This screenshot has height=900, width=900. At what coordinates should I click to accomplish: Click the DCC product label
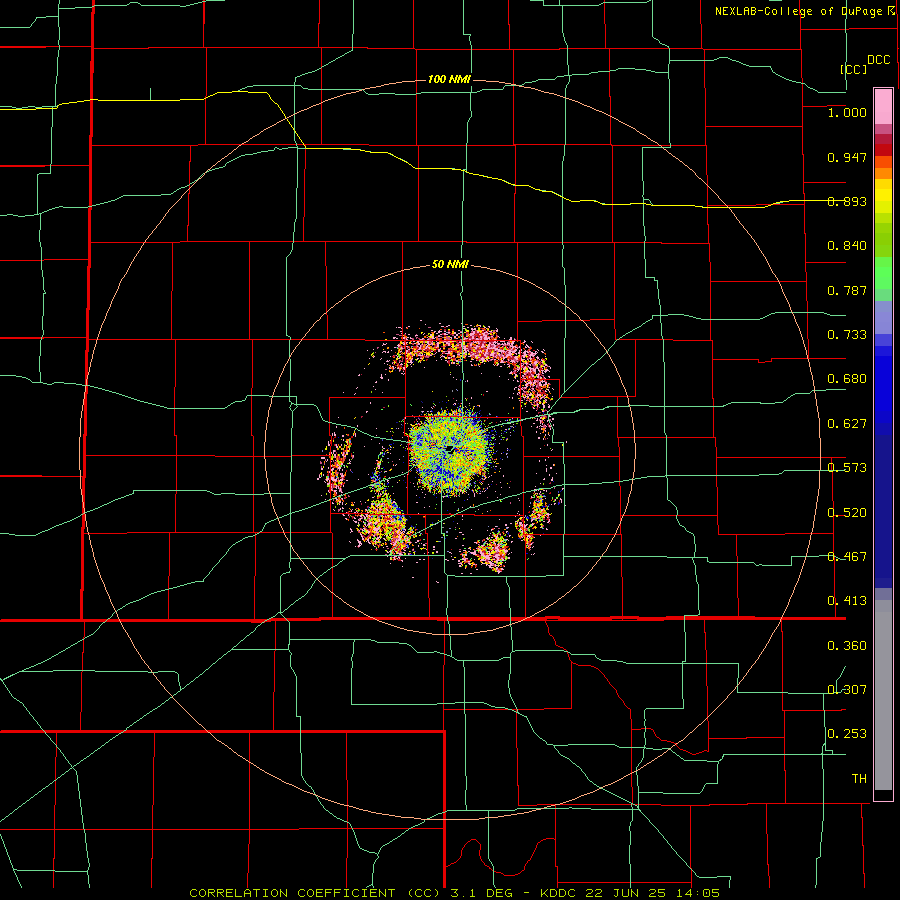click(x=878, y=60)
